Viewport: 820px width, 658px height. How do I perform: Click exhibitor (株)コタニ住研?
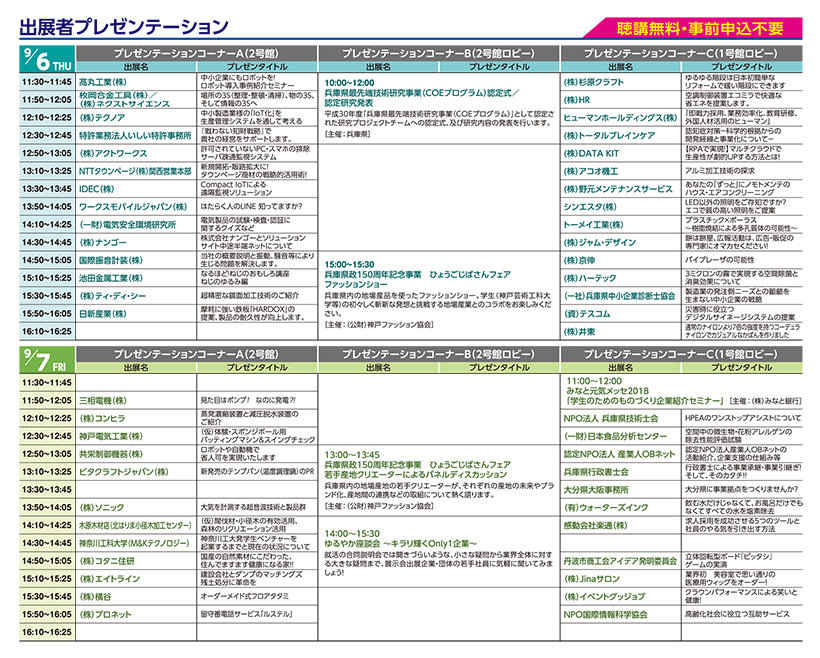click(x=107, y=561)
